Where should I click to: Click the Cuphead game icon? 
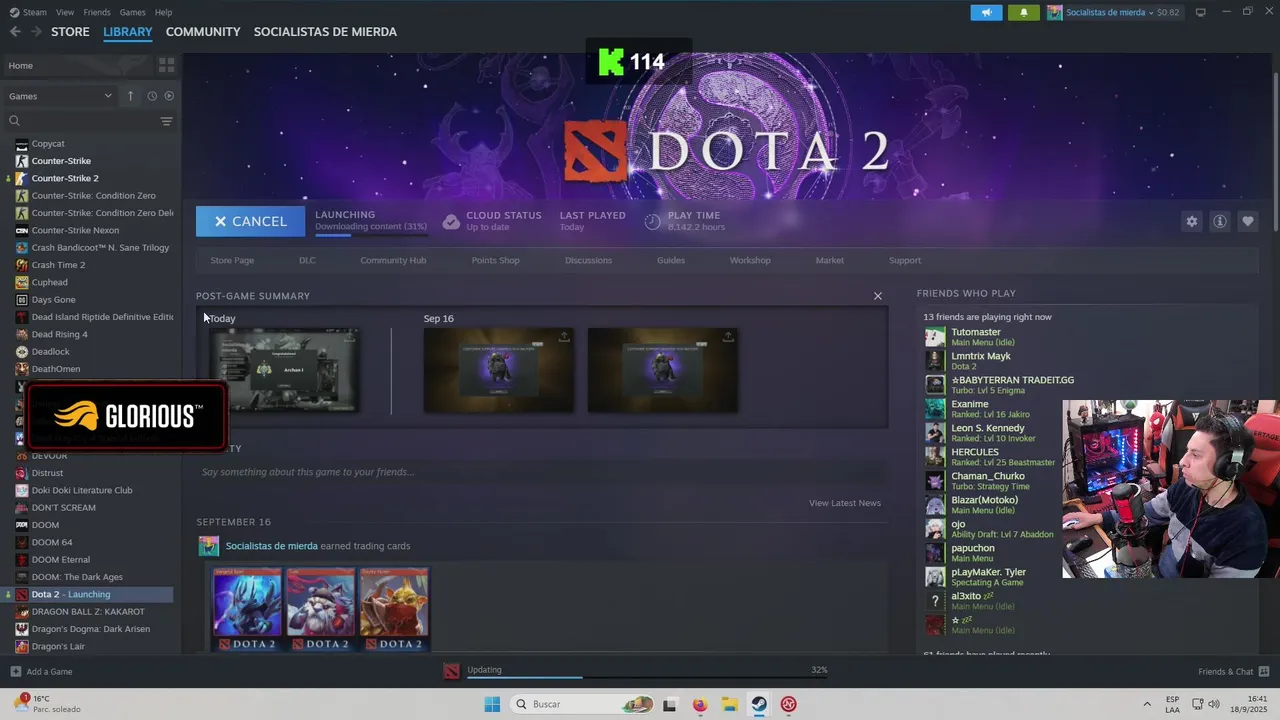(22, 282)
